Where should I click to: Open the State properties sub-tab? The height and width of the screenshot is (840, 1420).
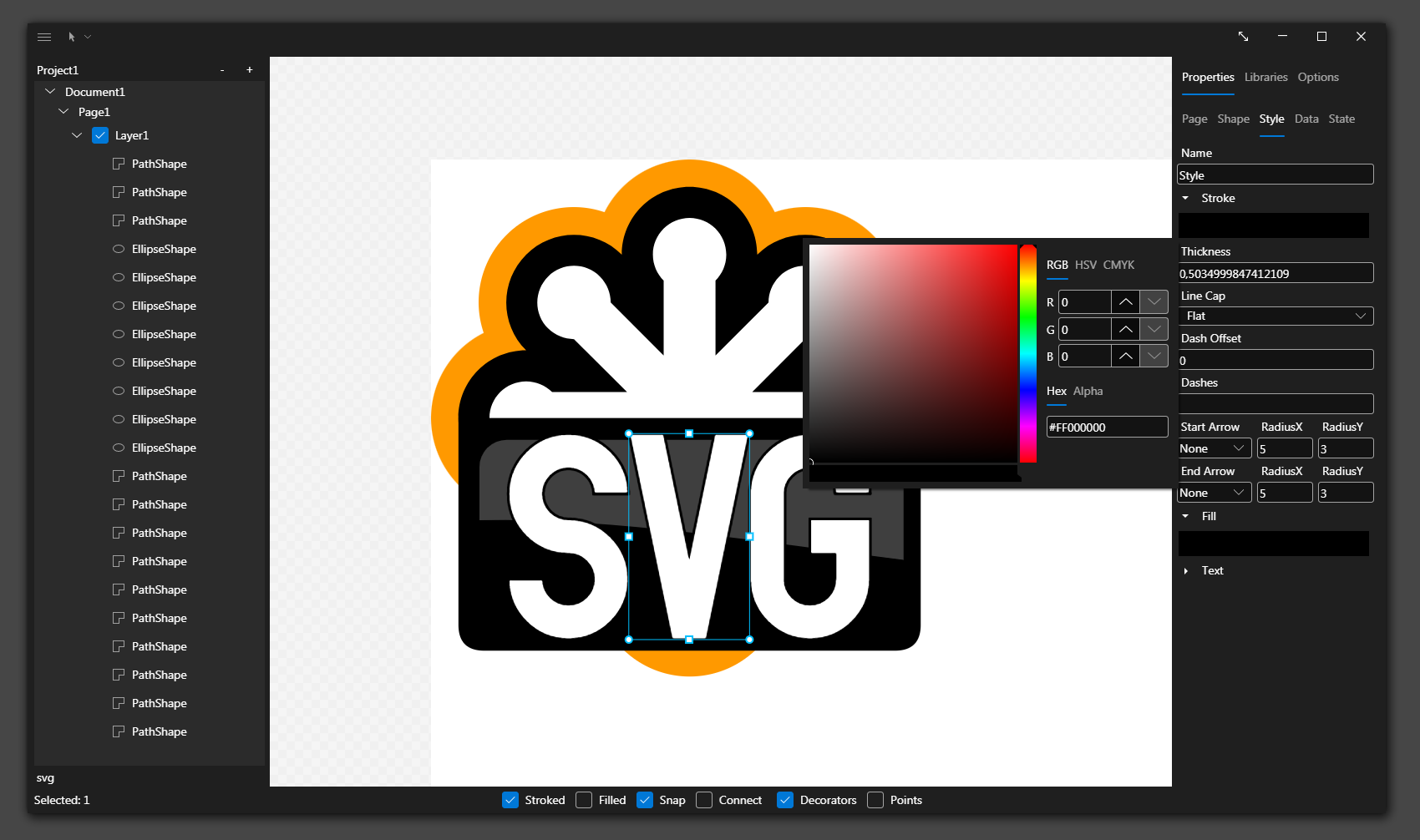click(1341, 119)
